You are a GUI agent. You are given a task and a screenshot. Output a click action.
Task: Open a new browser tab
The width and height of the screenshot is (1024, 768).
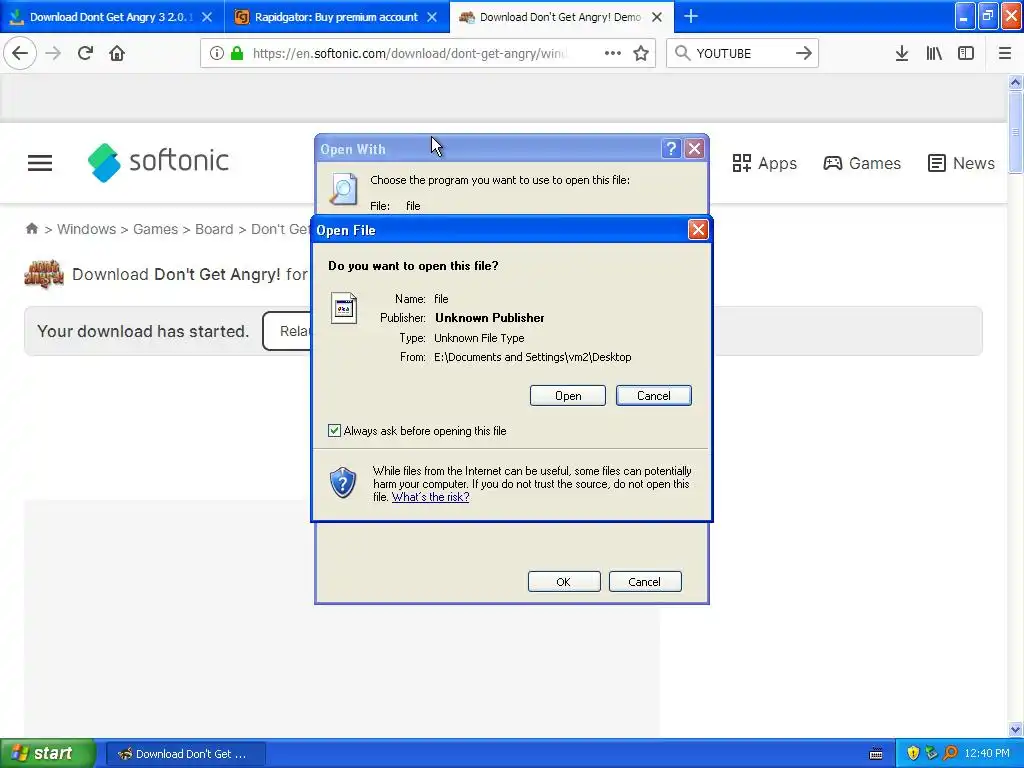pyautogui.click(x=691, y=16)
